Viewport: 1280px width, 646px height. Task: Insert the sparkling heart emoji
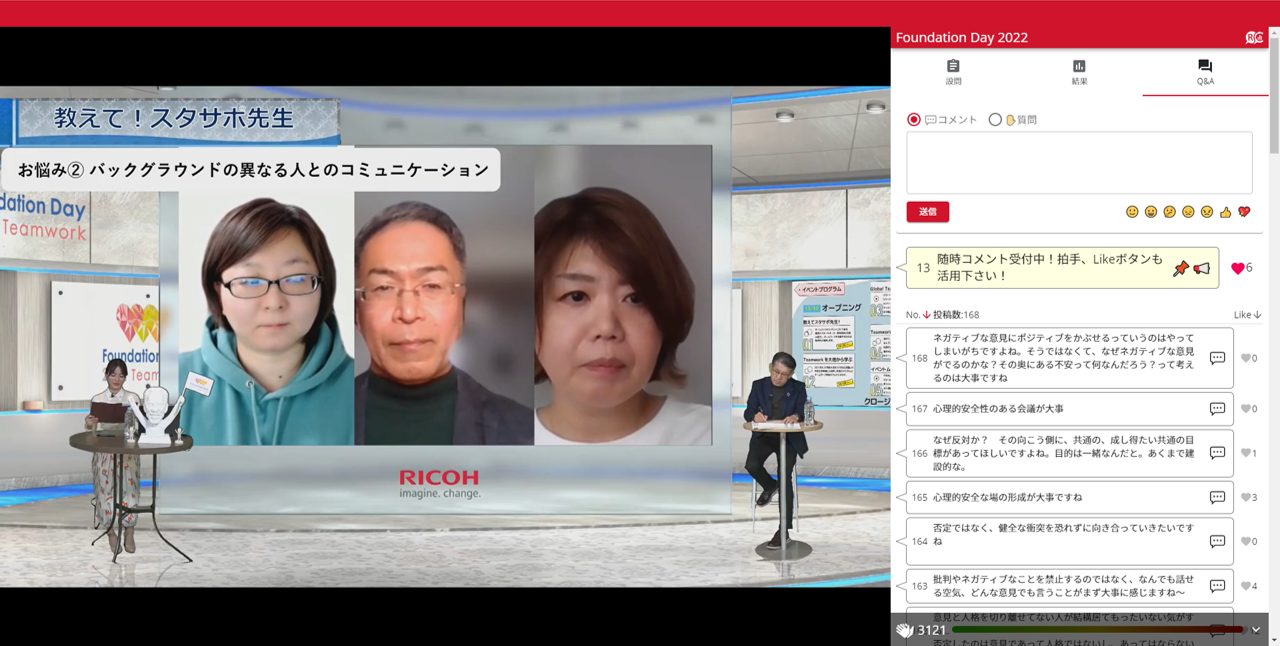click(x=1244, y=212)
